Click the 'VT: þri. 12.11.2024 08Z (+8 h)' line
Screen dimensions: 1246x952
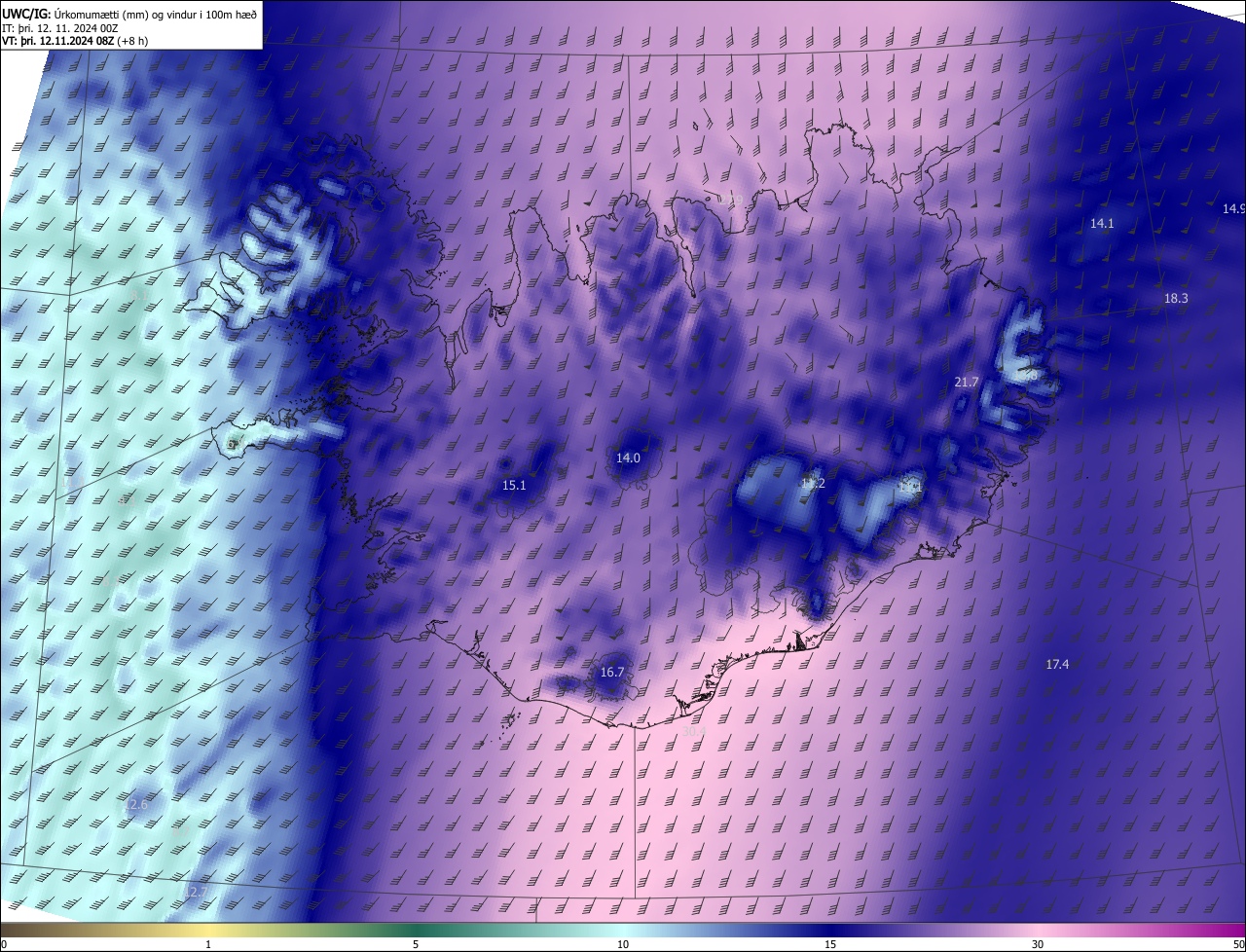coord(75,42)
